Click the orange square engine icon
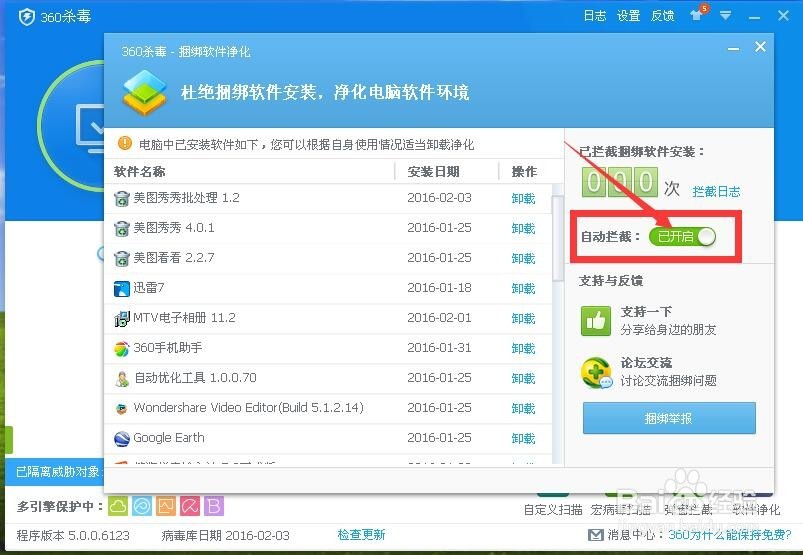Viewport: 803px width, 555px height. (166, 506)
